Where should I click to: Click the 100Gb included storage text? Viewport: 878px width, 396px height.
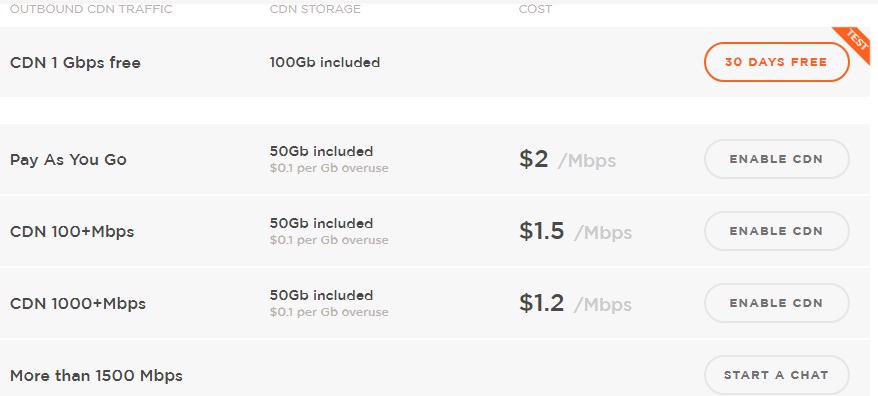pyautogui.click(x=325, y=62)
